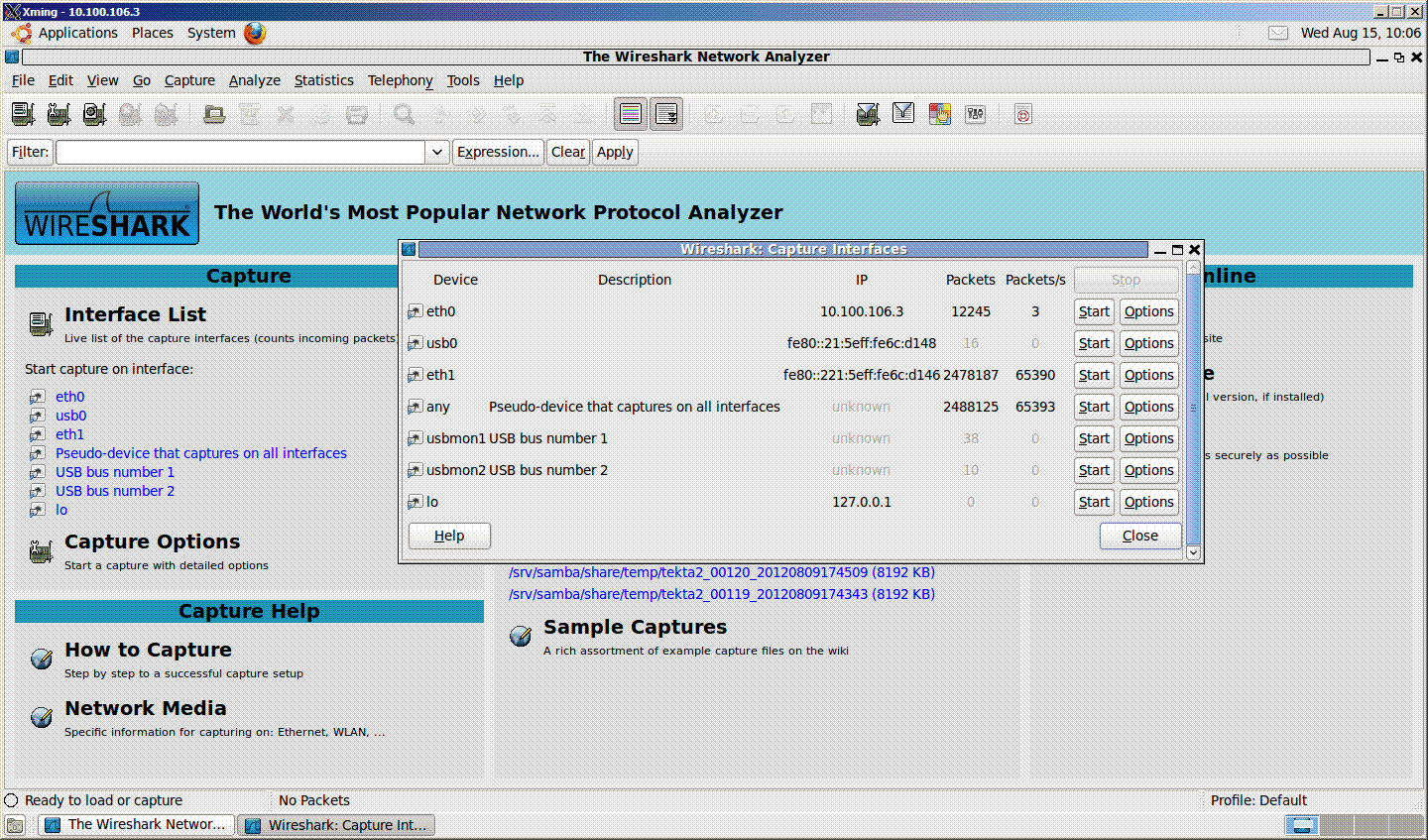
Task: Start capture on 'any' pseudo-device
Action: coord(1094,407)
